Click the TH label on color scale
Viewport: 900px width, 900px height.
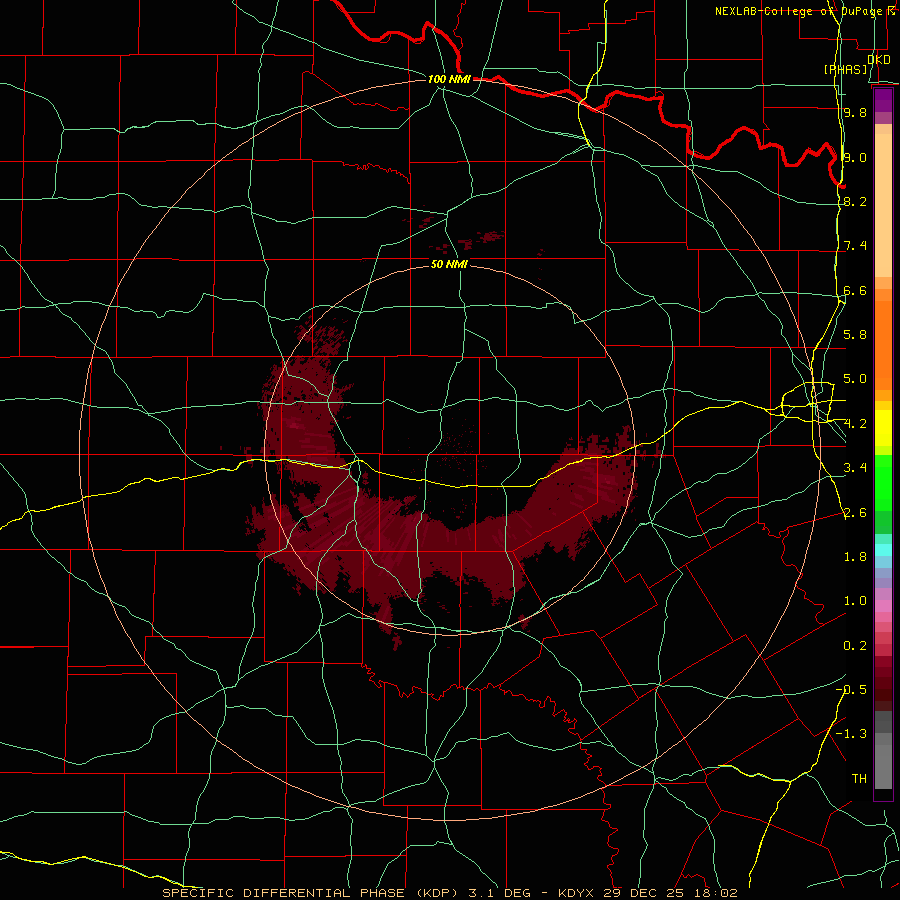click(859, 779)
